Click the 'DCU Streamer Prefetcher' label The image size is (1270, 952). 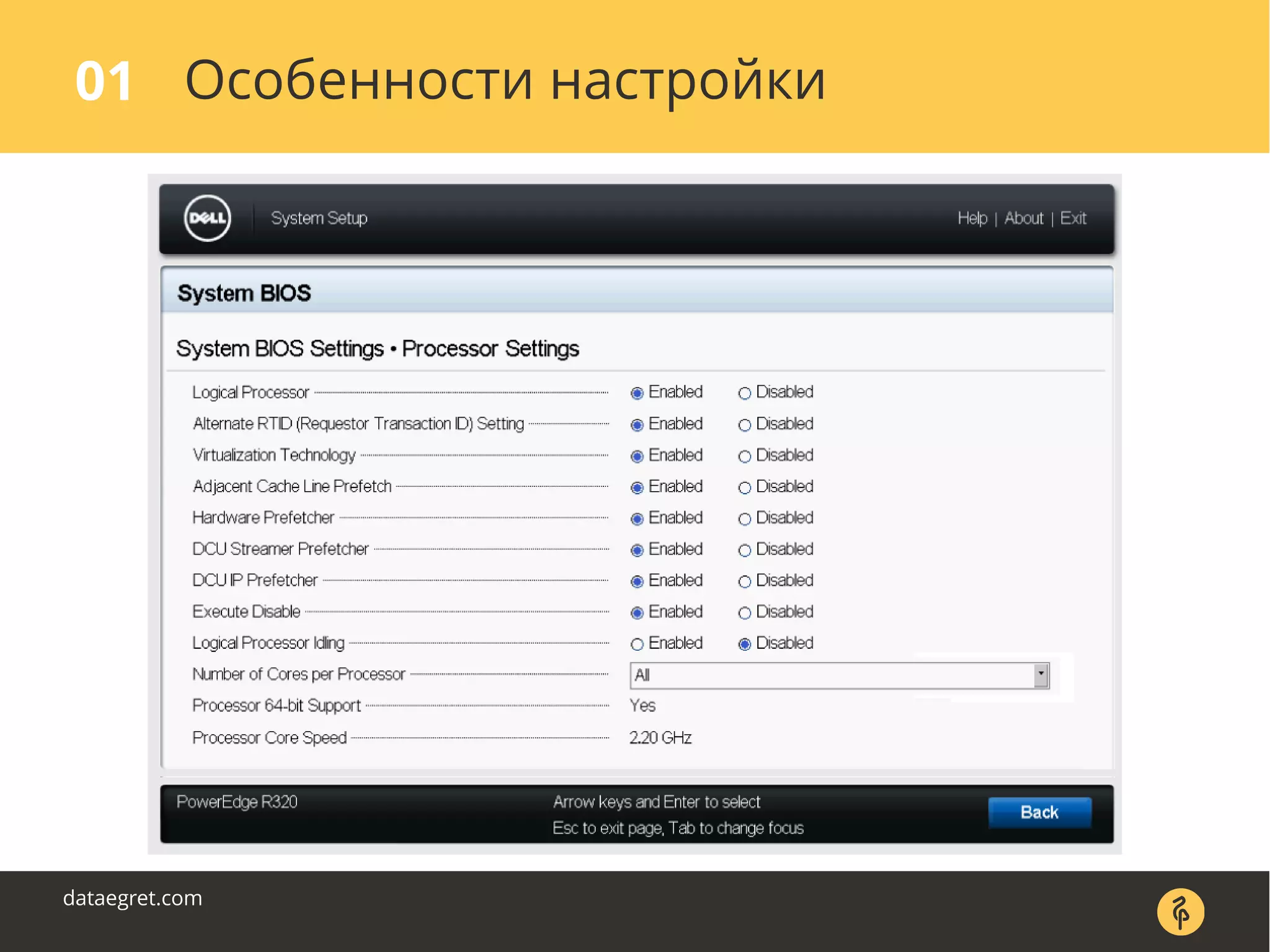pos(281,549)
